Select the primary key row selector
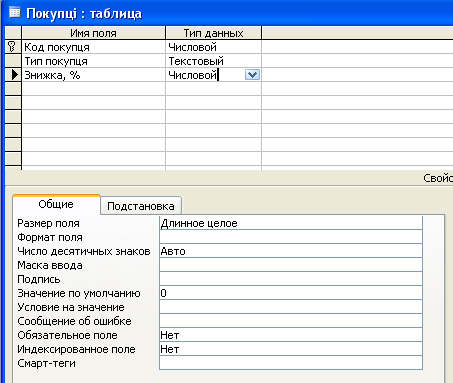The width and height of the screenshot is (453, 383). point(13,47)
